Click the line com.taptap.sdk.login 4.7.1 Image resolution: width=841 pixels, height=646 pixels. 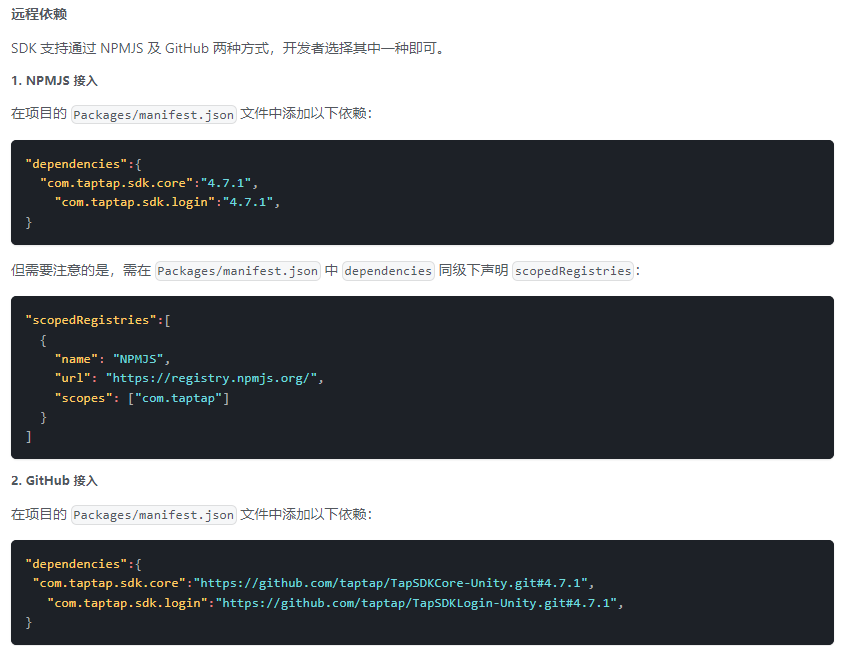click(167, 202)
